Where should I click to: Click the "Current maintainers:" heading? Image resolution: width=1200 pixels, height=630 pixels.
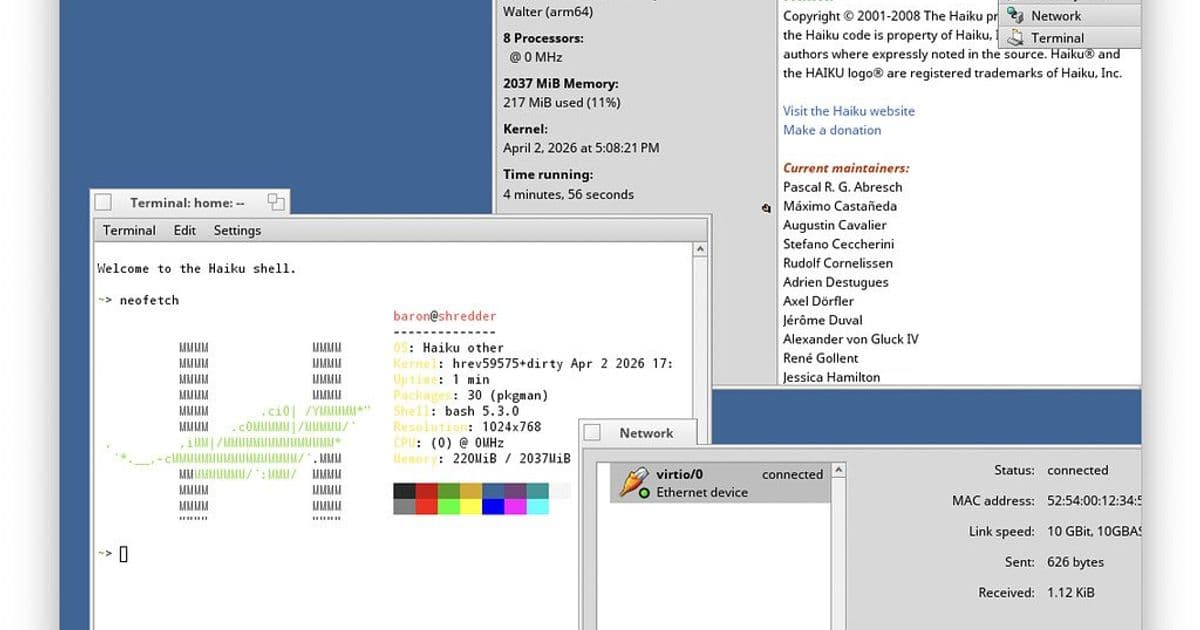tap(846, 168)
